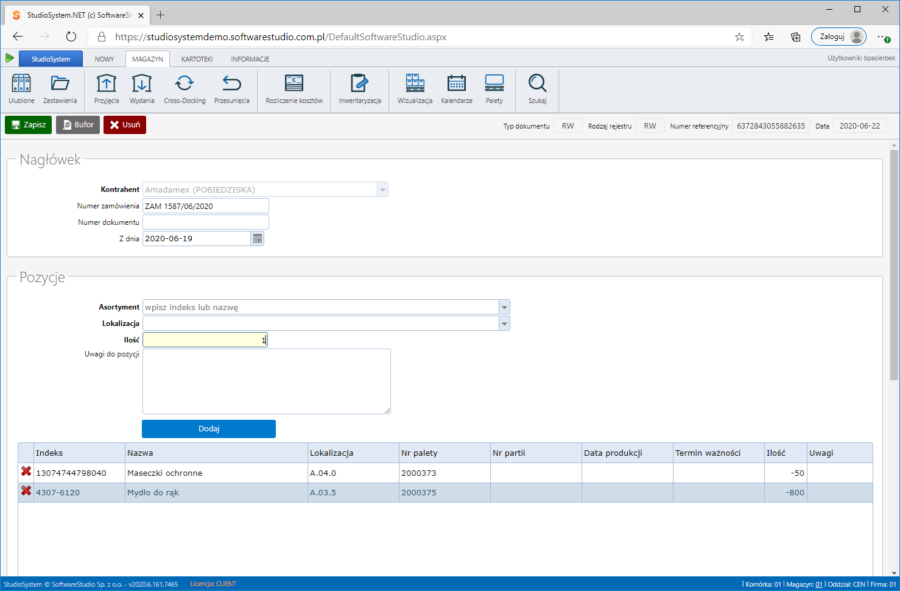
Task: Click the Ilość quantity field
Action: pyautogui.click(x=205, y=340)
